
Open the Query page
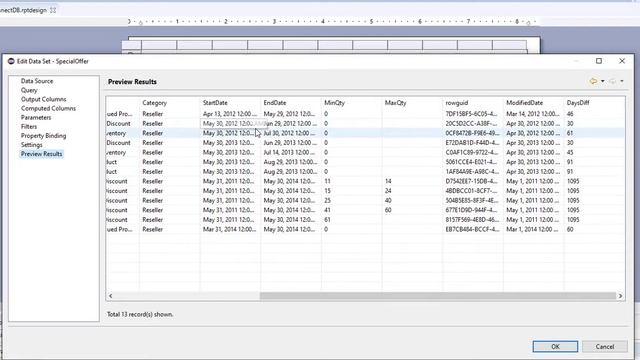[x=29, y=90]
